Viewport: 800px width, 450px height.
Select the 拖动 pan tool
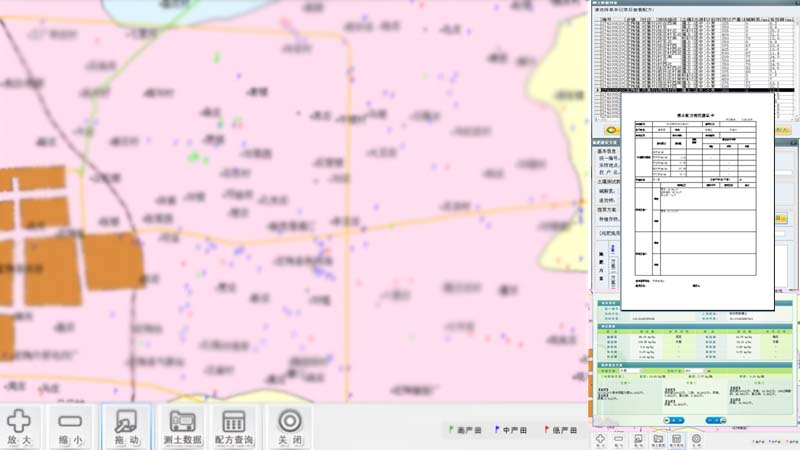[126, 426]
